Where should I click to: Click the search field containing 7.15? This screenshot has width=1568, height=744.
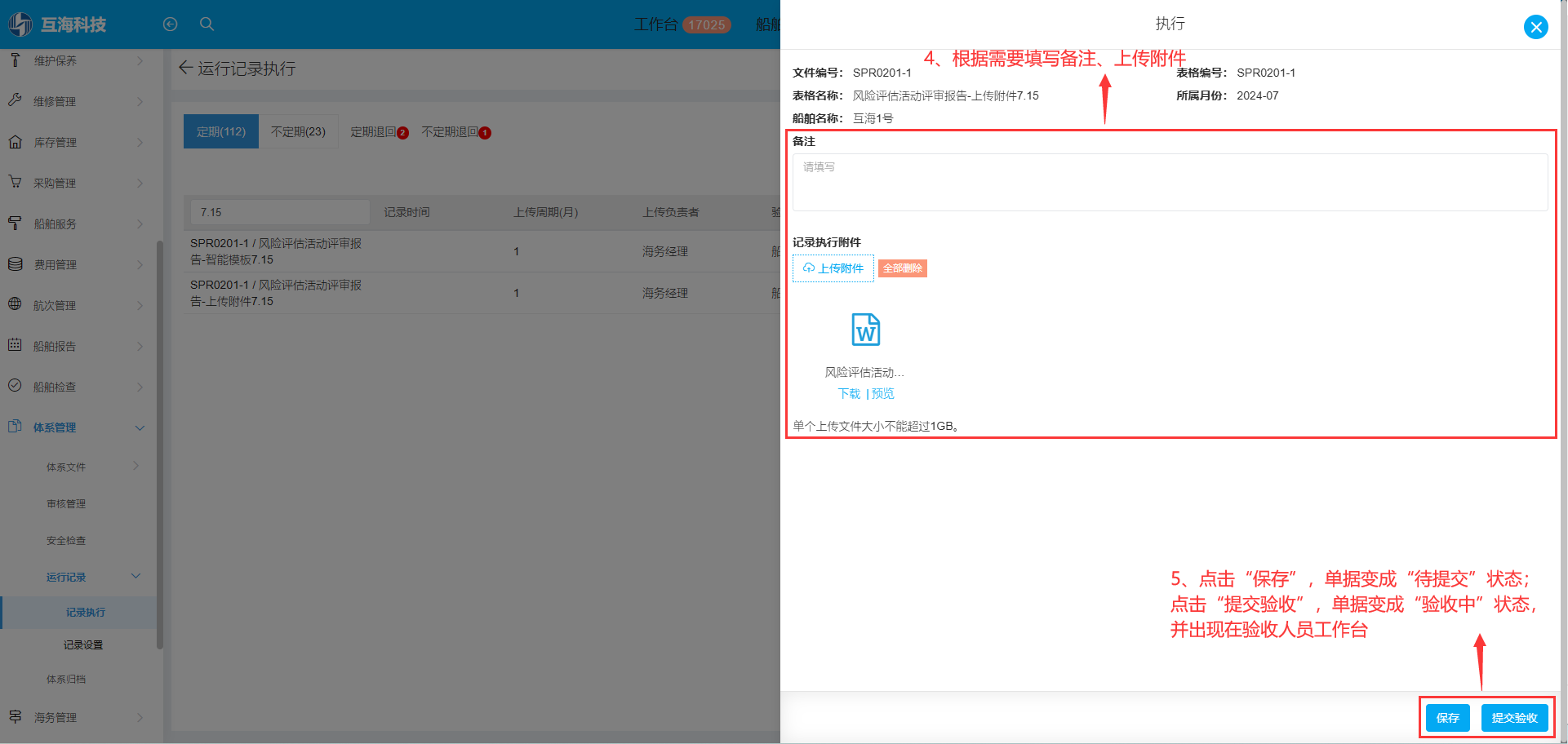pyautogui.click(x=281, y=212)
